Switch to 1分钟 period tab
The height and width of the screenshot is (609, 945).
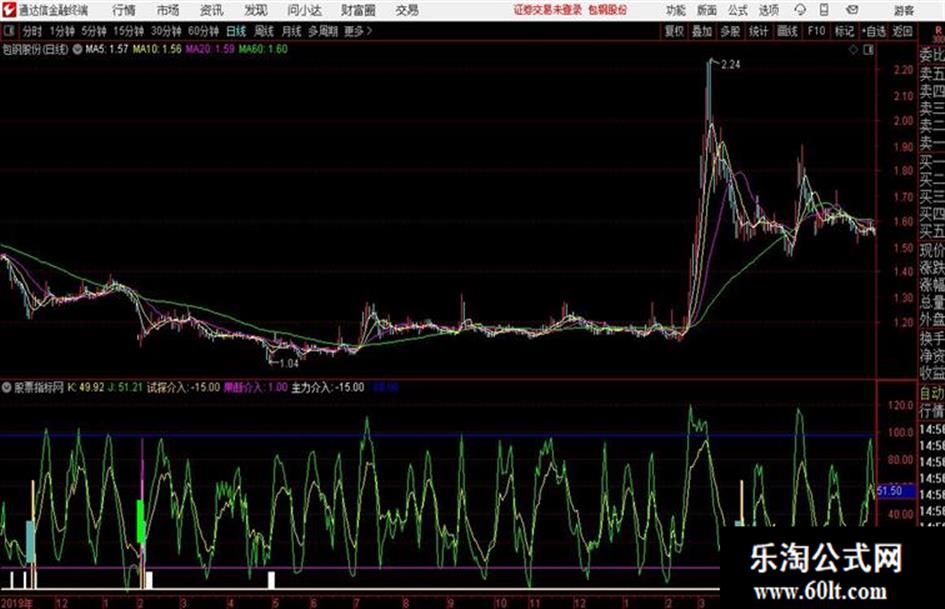click(x=61, y=31)
